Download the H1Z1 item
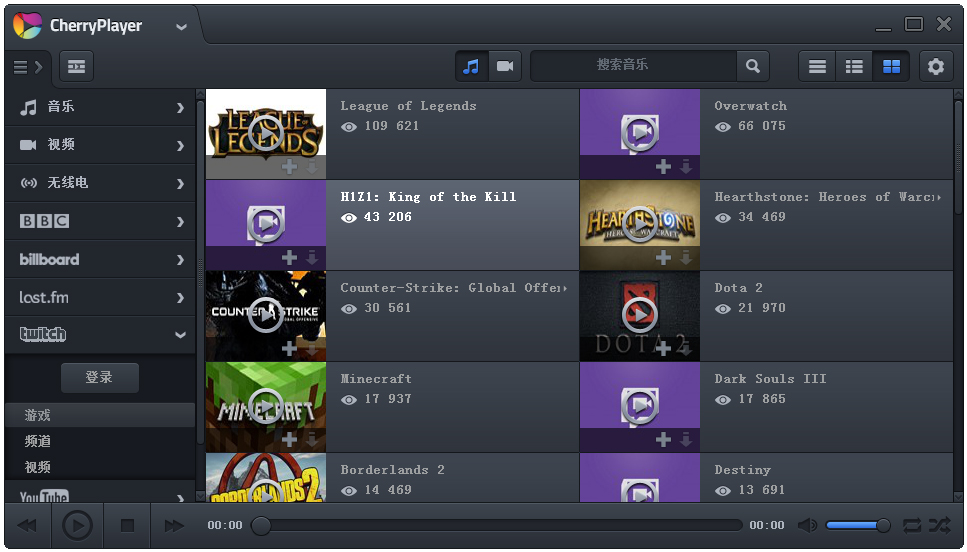Image resolution: width=967 pixels, height=552 pixels. 312,258
